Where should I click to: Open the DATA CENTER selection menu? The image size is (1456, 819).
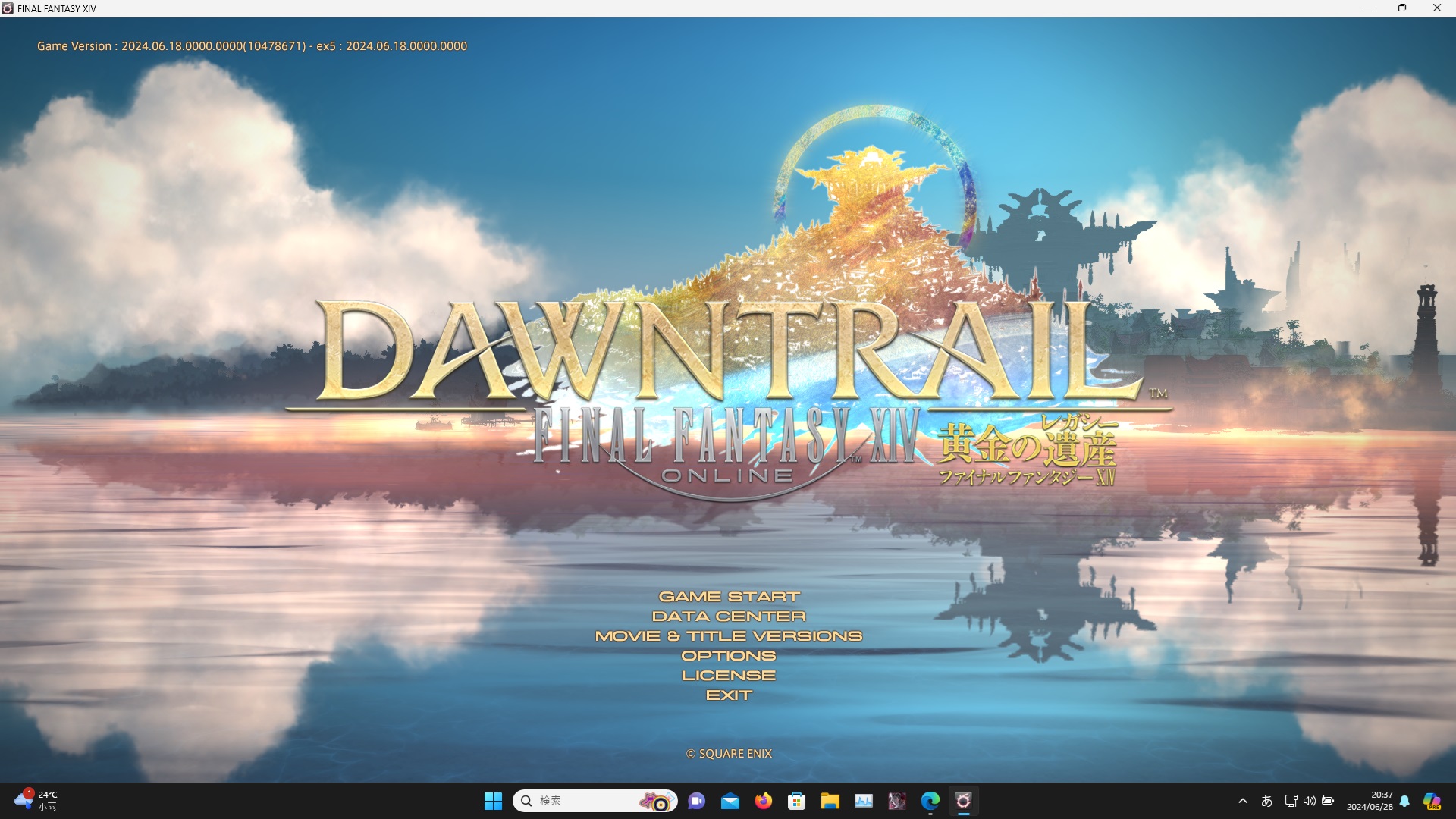coord(730,616)
